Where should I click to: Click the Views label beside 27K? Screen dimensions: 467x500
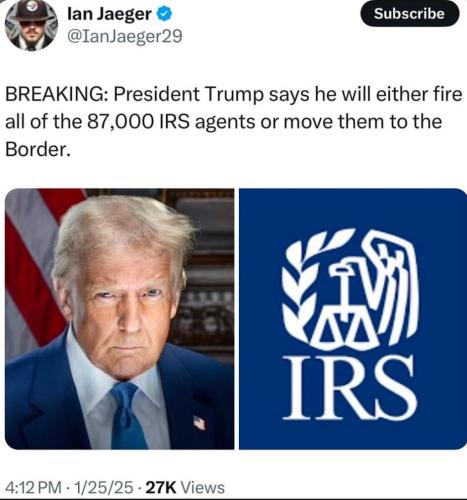203,488
